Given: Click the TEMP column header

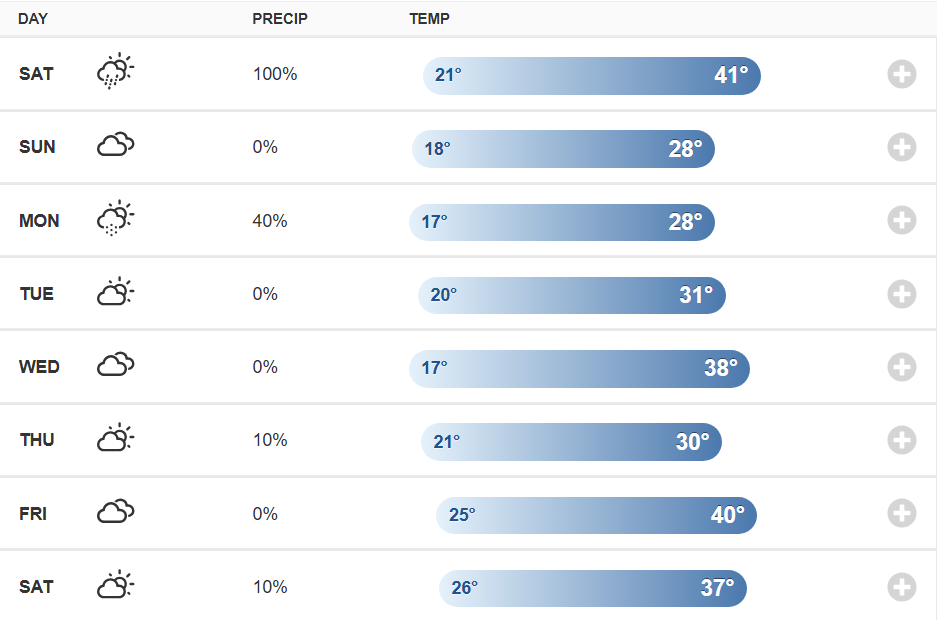Looking at the screenshot, I should pos(429,19).
